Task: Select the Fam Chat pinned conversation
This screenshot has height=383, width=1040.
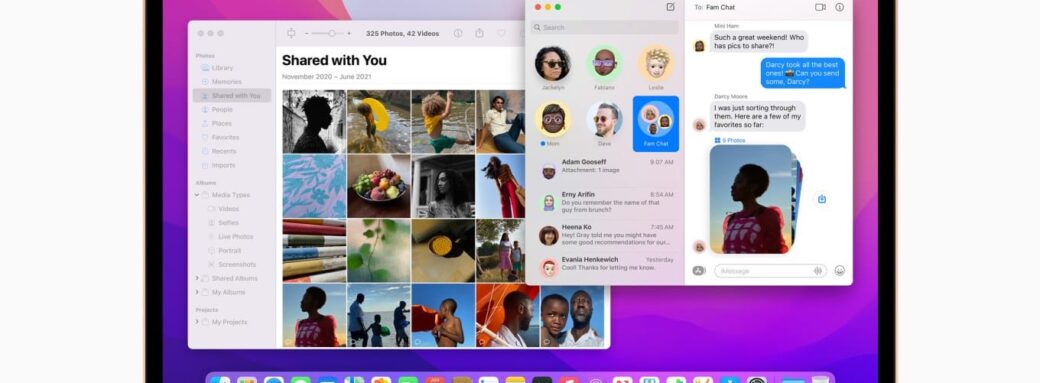Action: [x=656, y=124]
